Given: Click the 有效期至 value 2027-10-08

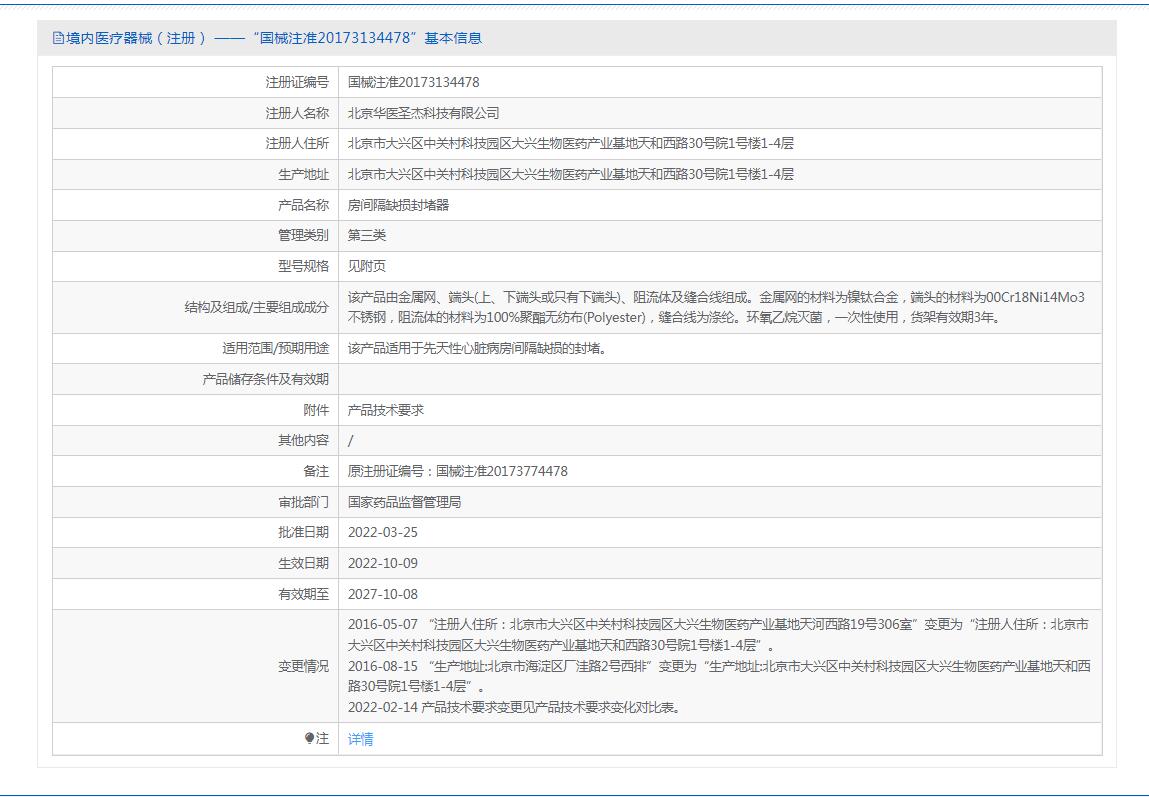Looking at the screenshot, I should point(383,594).
